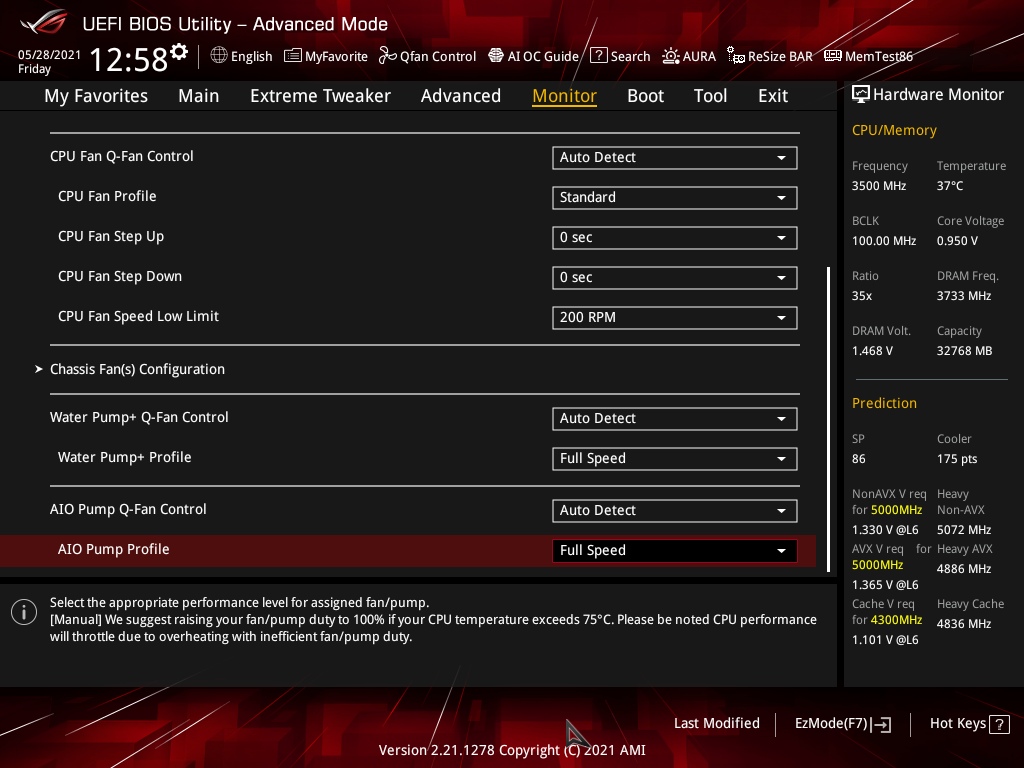Click the Heavy Non-AVX value 5072 MHz
The image size is (1024, 768).
click(964, 530)
